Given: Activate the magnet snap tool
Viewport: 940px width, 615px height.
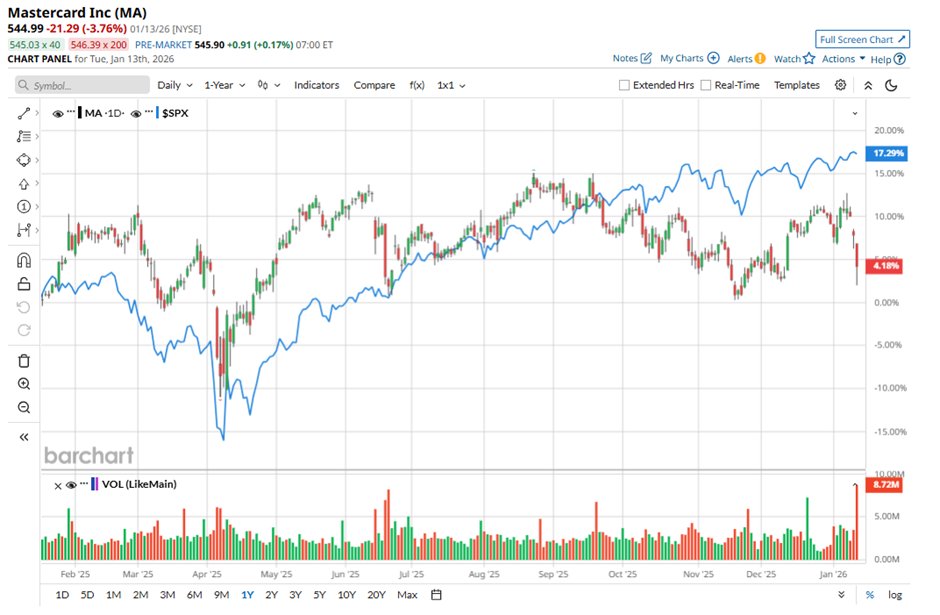Looking at the screenshot, I should (x=24, y=261).
